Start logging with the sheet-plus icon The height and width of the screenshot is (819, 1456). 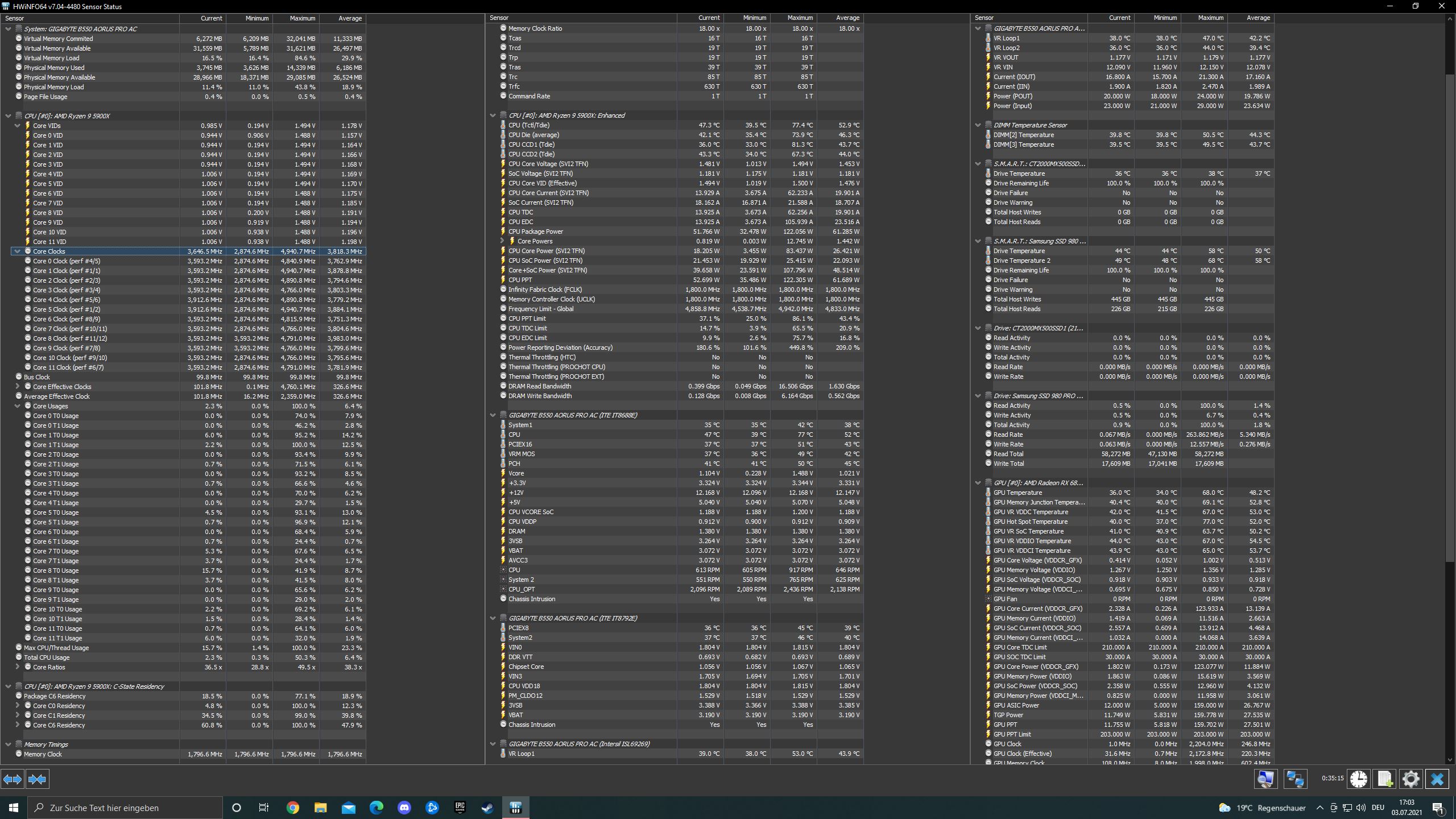pos(1385,779)
